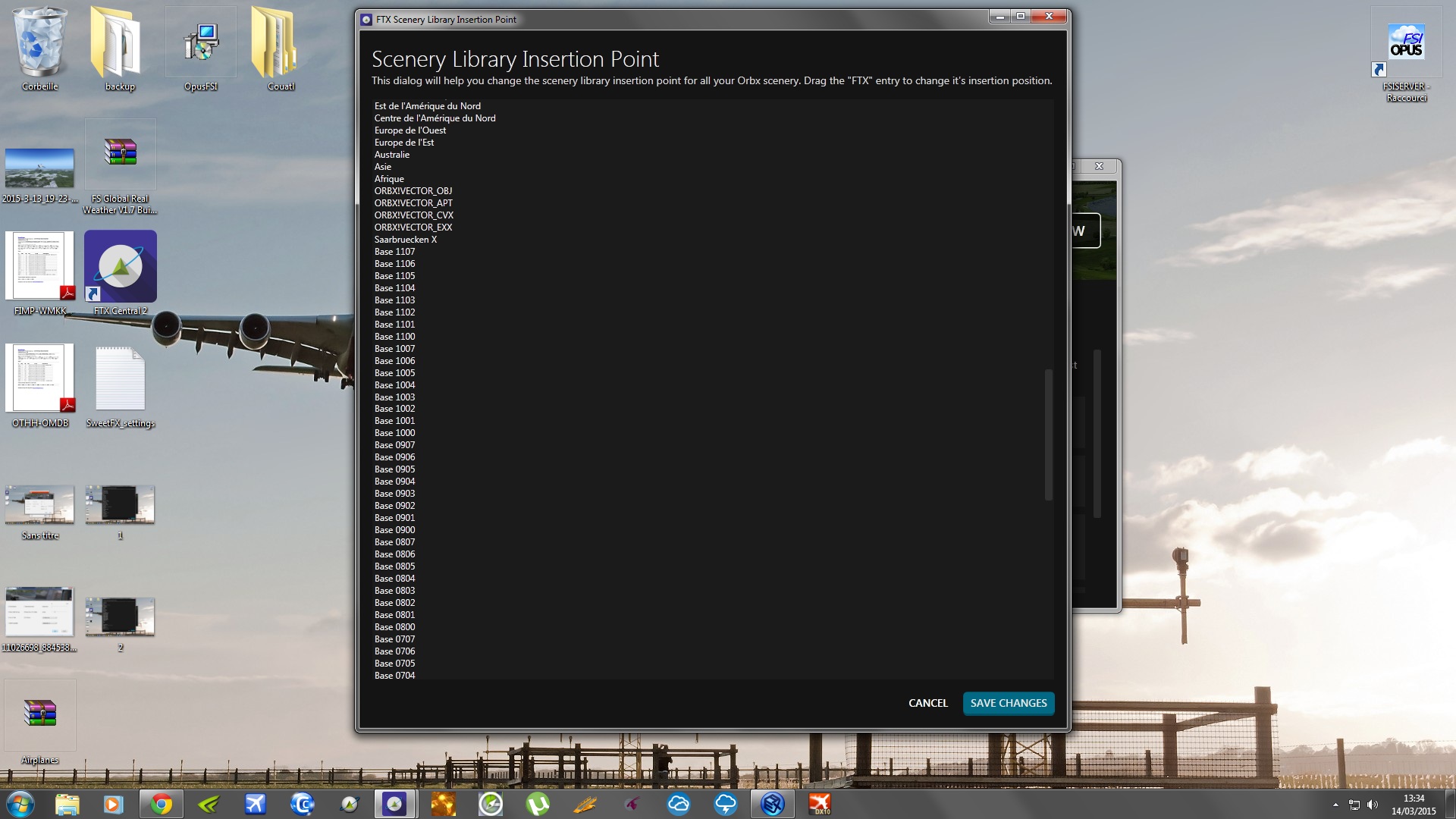Open the media player taskbar icon

[x=113, y=804]
